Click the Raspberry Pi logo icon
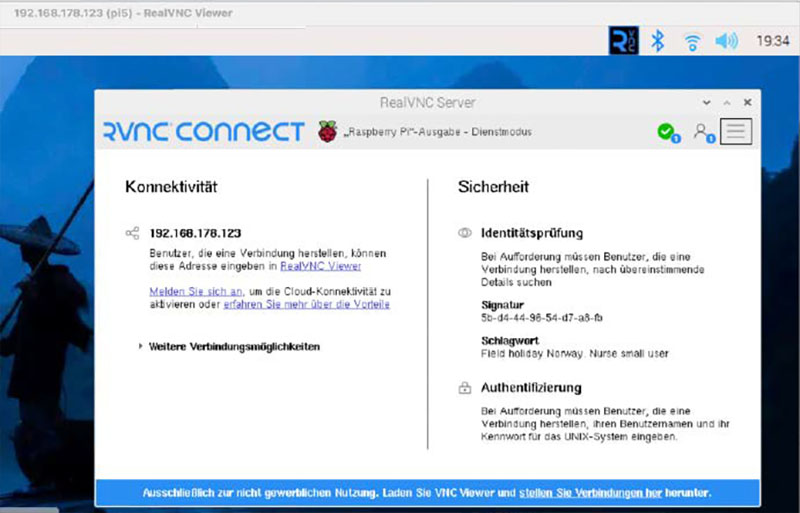Screen dimensions: 800x513 click(x=328, y=132)
